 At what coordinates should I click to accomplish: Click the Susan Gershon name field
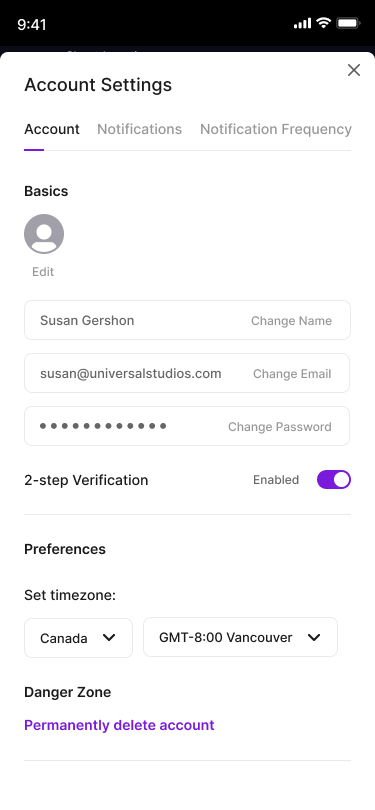pyautogui.click(x=188, y=320)
